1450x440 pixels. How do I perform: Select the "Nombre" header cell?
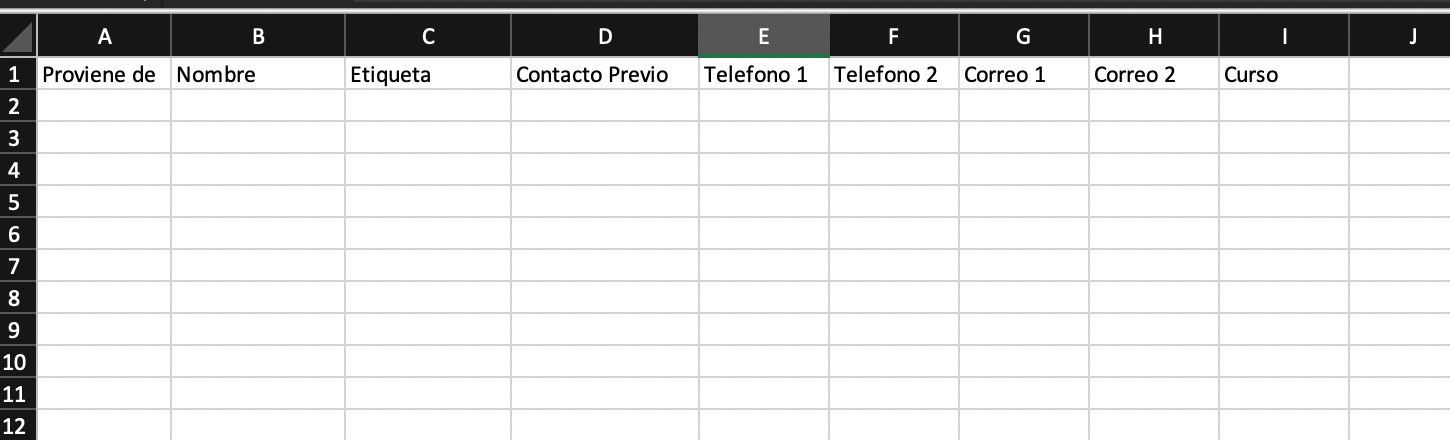click(258, 74)
